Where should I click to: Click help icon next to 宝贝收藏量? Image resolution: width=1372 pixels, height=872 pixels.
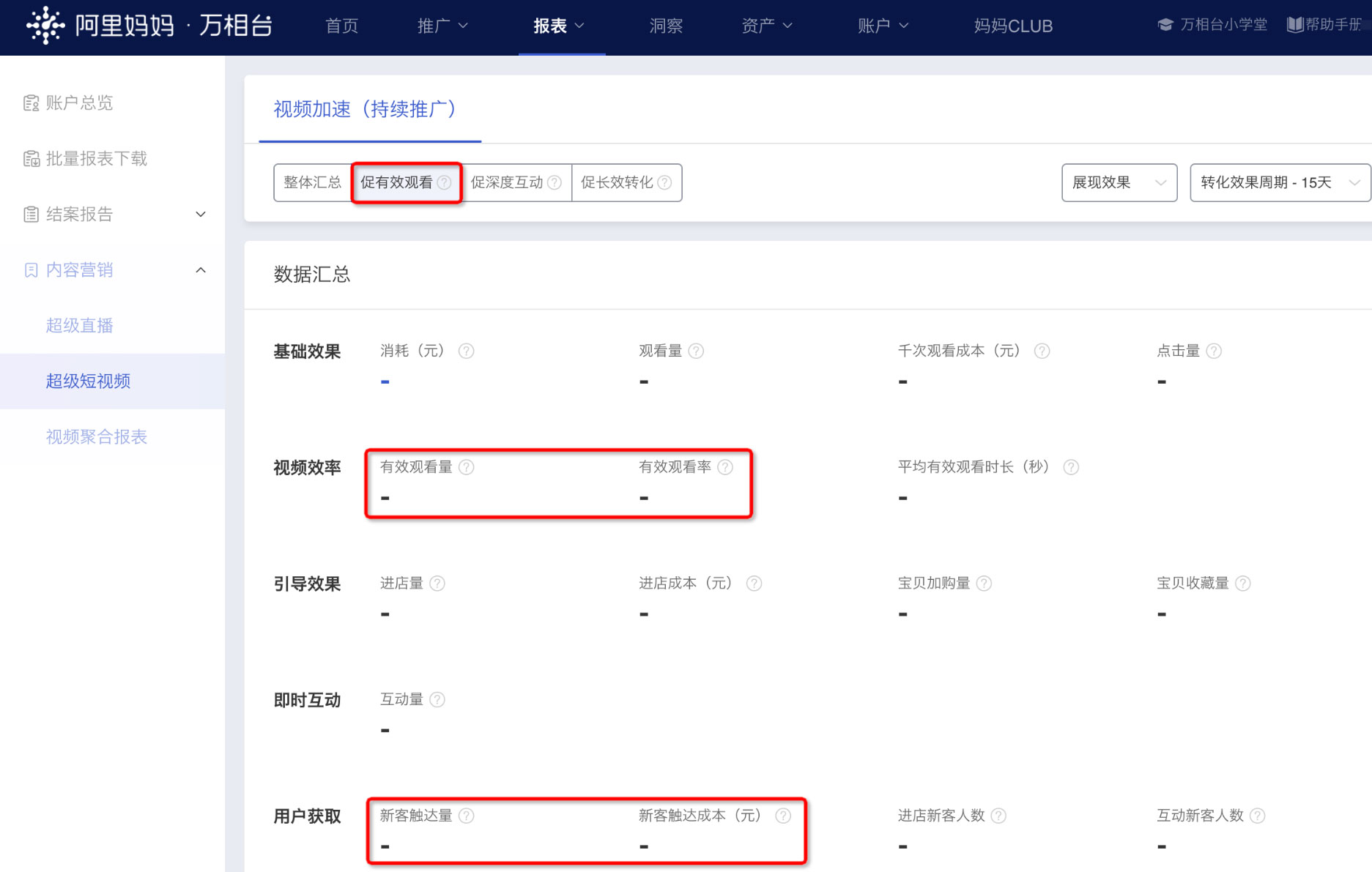pos(1243,584)
